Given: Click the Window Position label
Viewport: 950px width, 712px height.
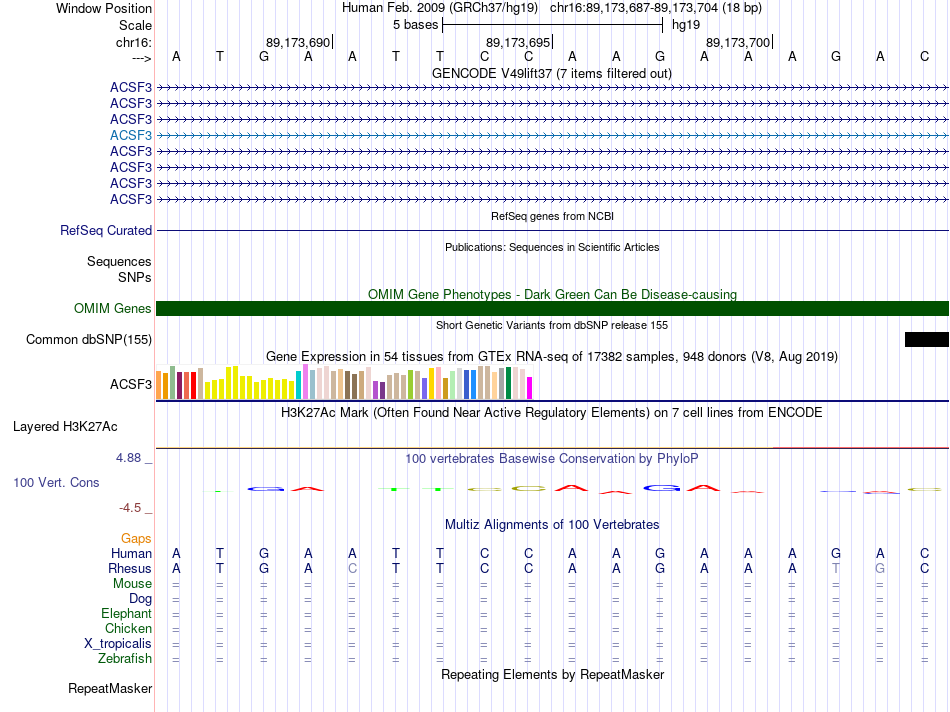Looking at the screenshot, I should 104,8.
